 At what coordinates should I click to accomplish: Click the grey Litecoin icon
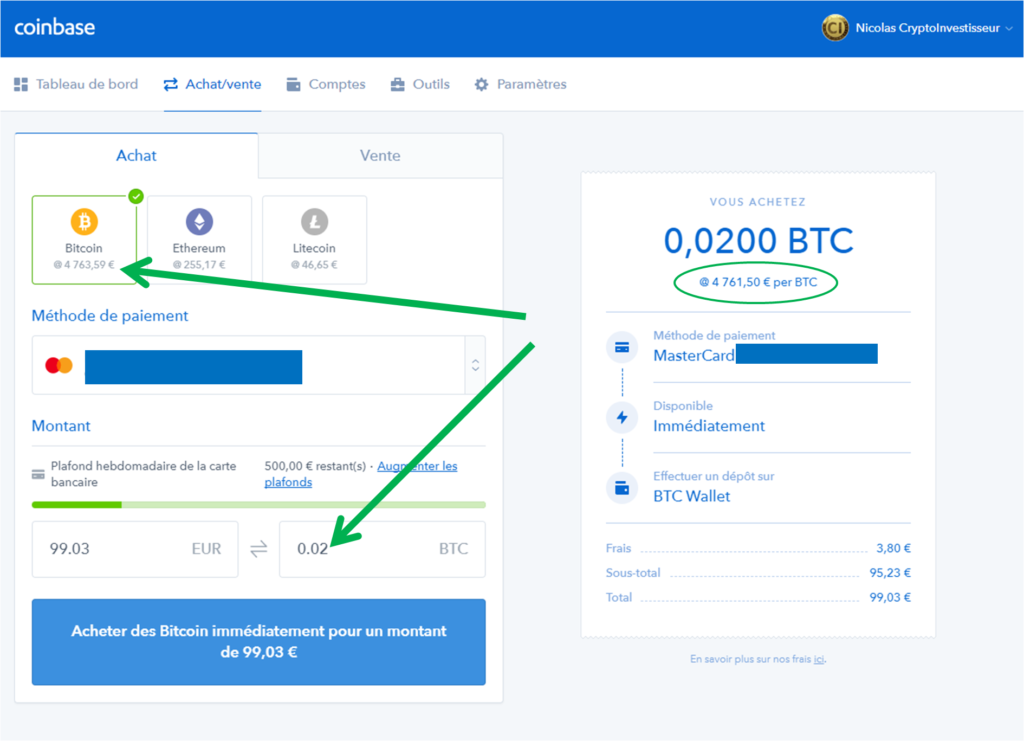[314, 221]
